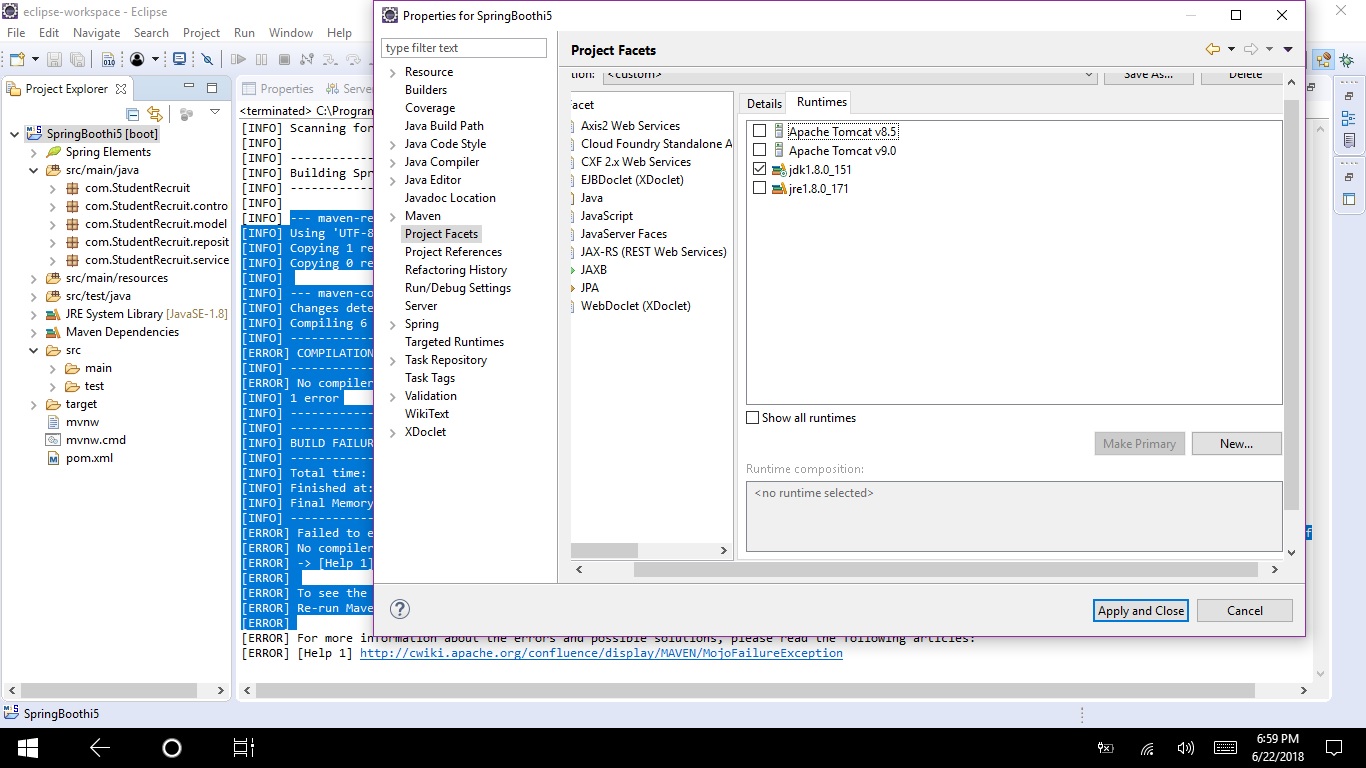Image resolution: width=1366 pixels, height=768 pixels.
Task: Maximize the Project Explorer view
Action: (x=212, y=88)
